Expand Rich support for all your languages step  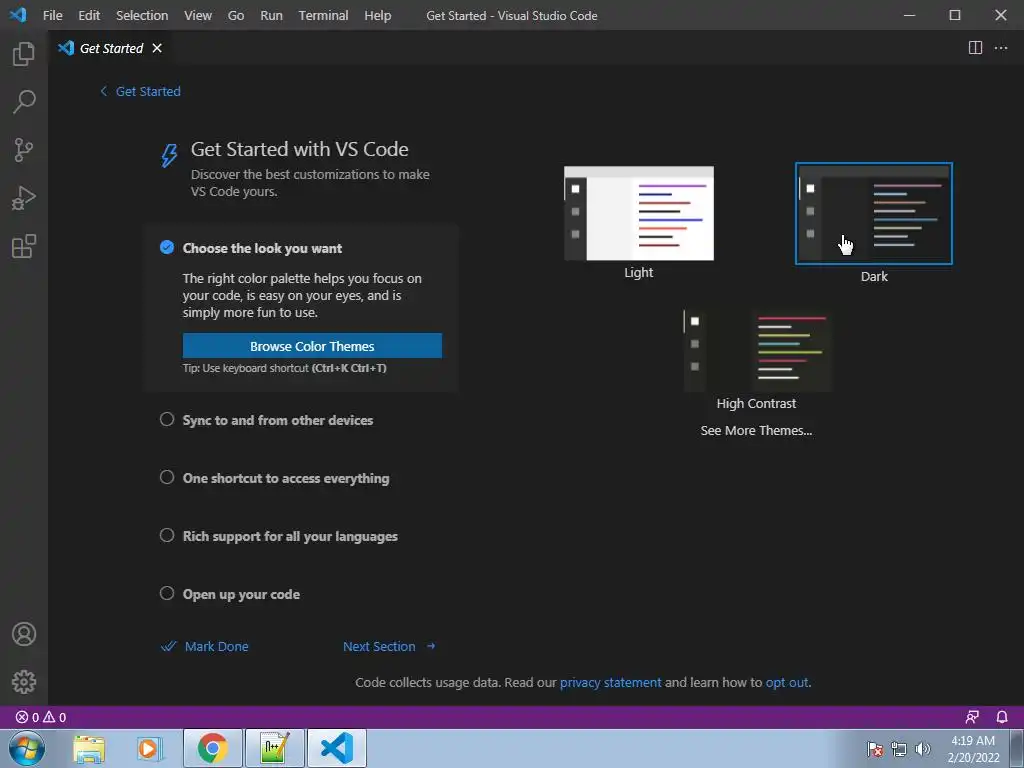point(290,537)
